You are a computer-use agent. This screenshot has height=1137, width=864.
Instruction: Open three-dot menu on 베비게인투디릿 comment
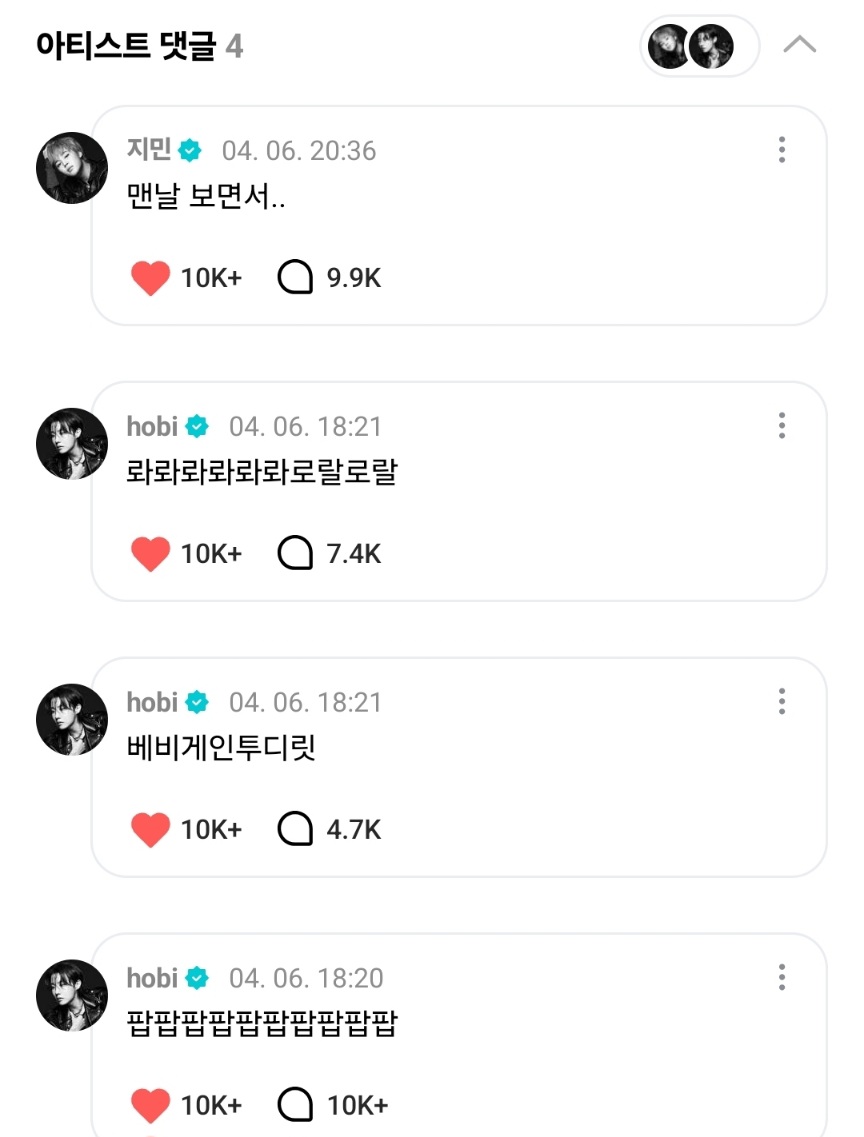[782, 702]
